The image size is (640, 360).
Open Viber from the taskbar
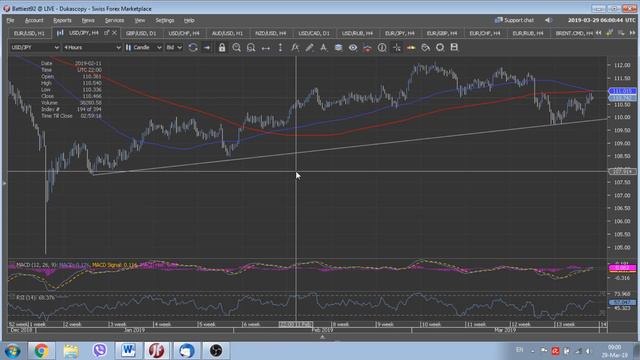click(x=99, y=351)
